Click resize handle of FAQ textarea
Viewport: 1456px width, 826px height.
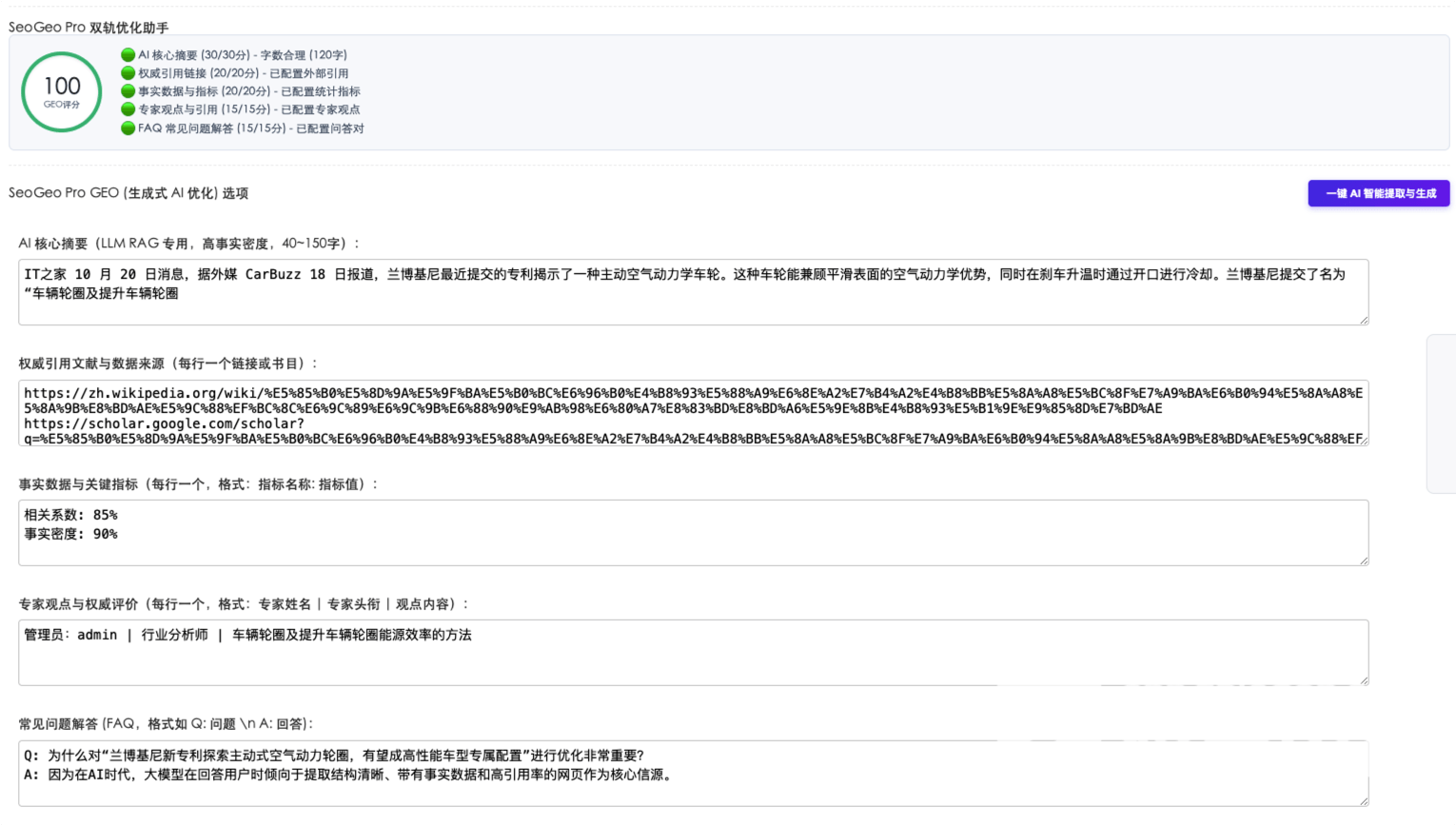(x=1364, y=801)
